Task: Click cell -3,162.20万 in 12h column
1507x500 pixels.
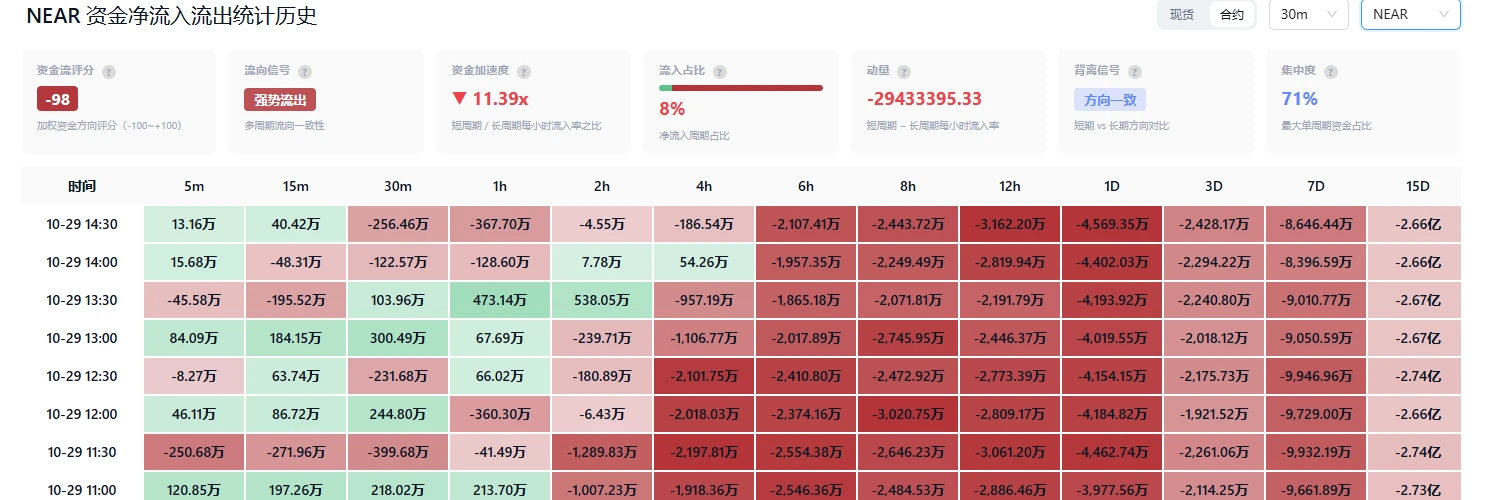Action: [1011, 224]
